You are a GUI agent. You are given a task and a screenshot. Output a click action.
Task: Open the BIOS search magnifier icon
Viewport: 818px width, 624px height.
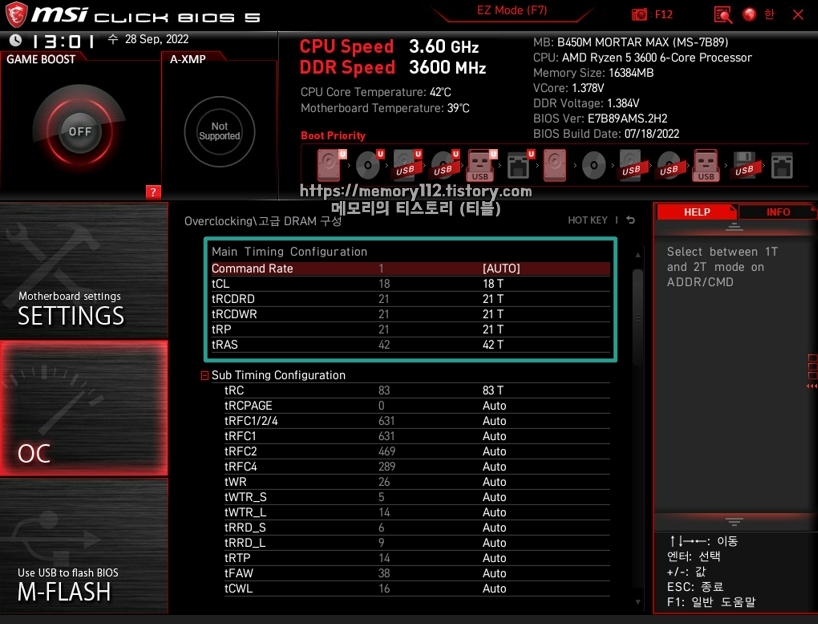pyautogui.click(x=723, y=15)
